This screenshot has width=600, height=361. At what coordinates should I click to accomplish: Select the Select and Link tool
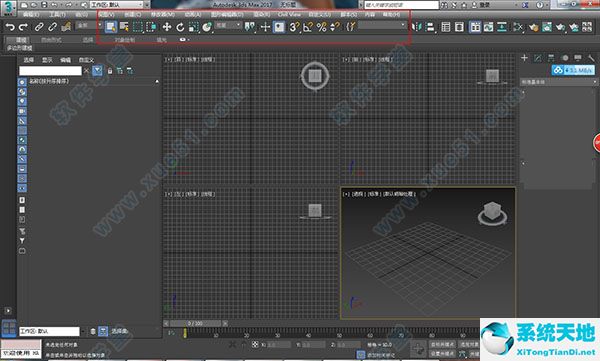39,27
